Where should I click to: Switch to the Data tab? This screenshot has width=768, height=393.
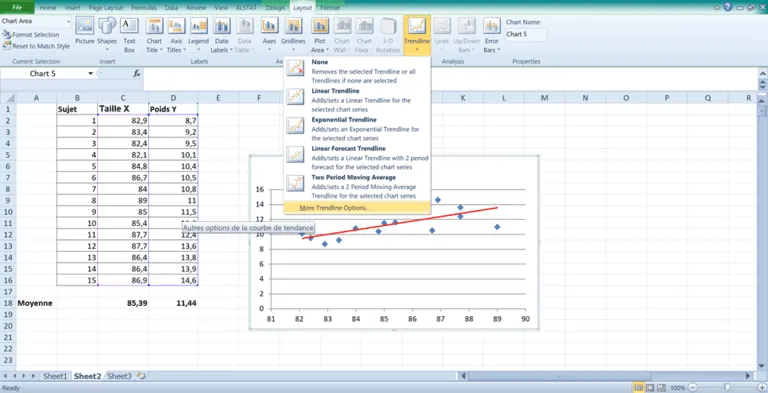(x=171, y=8)
